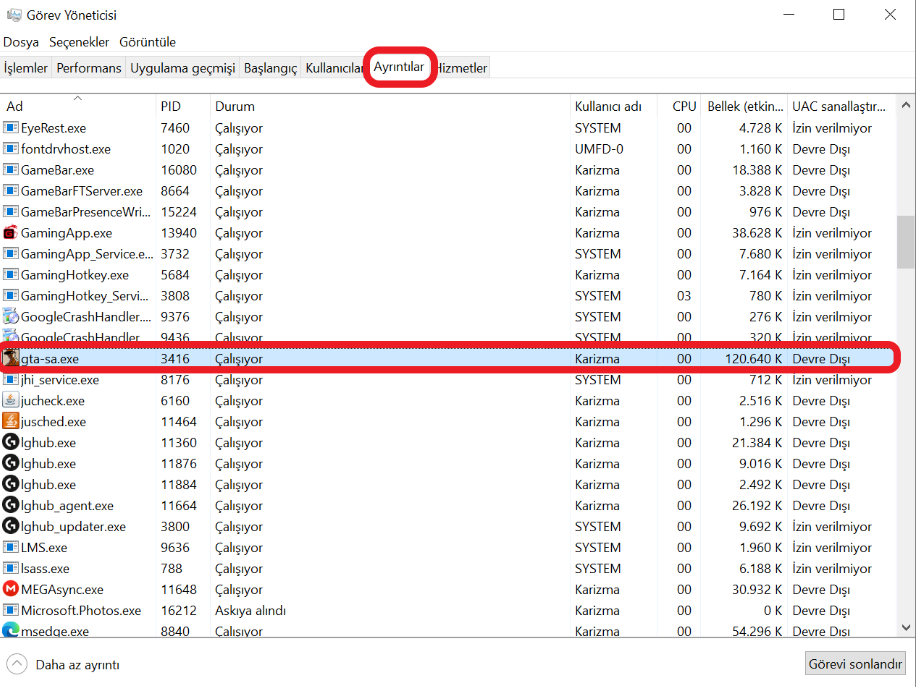Click the Daha az ayrıntı link text
Image resolution: width=917 pixels, height=687 pixels.
(77, 665)
